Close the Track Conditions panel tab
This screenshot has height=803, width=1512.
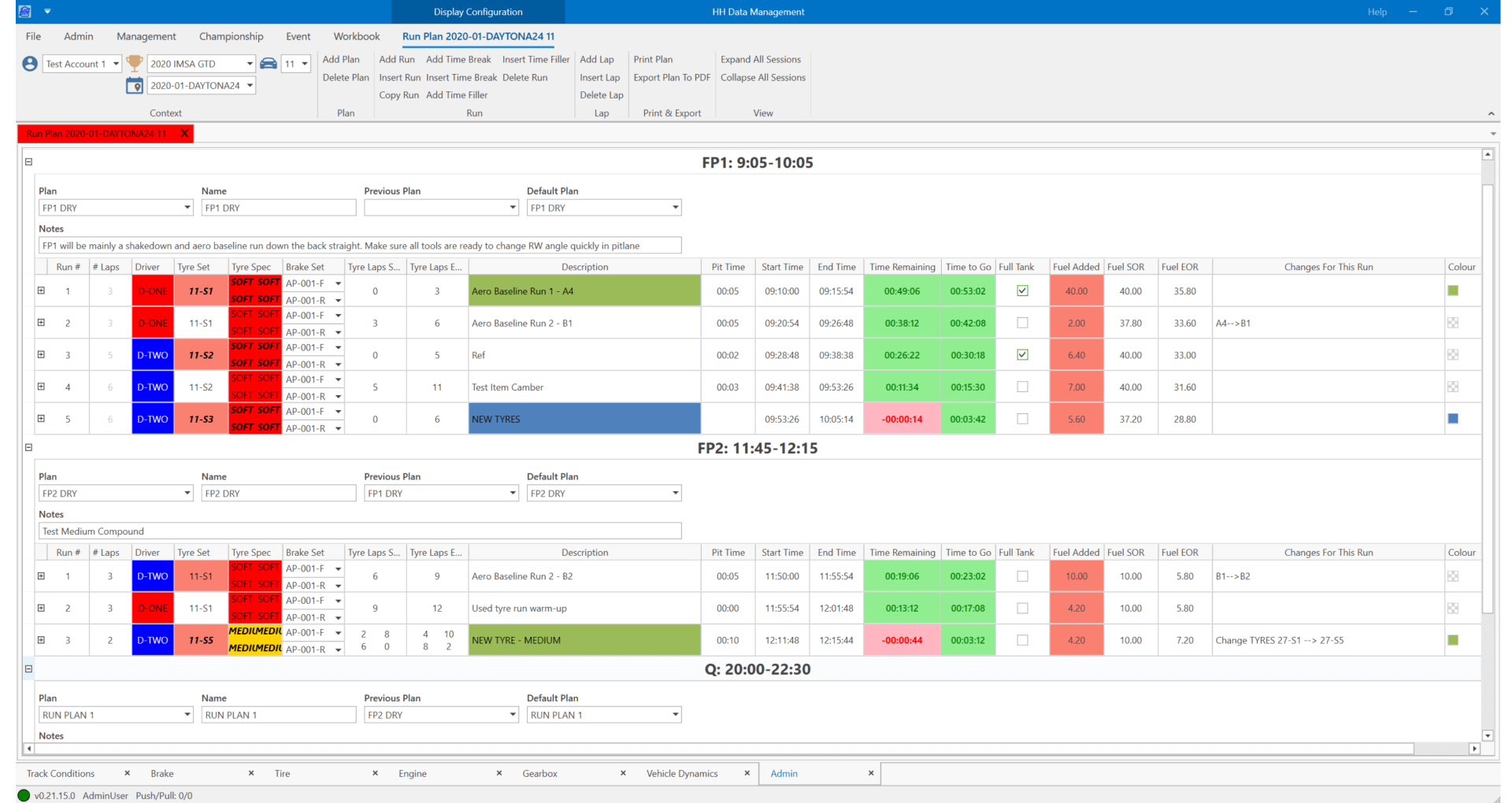click(x=127, y=773)
